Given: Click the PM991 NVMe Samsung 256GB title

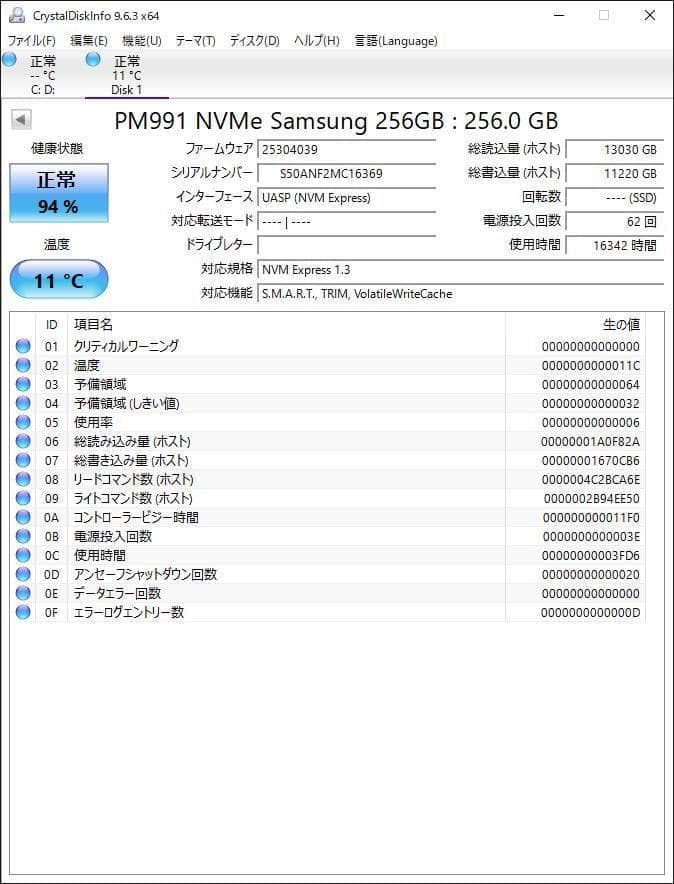Looking at the screenshot, I should tap(336, 121).
